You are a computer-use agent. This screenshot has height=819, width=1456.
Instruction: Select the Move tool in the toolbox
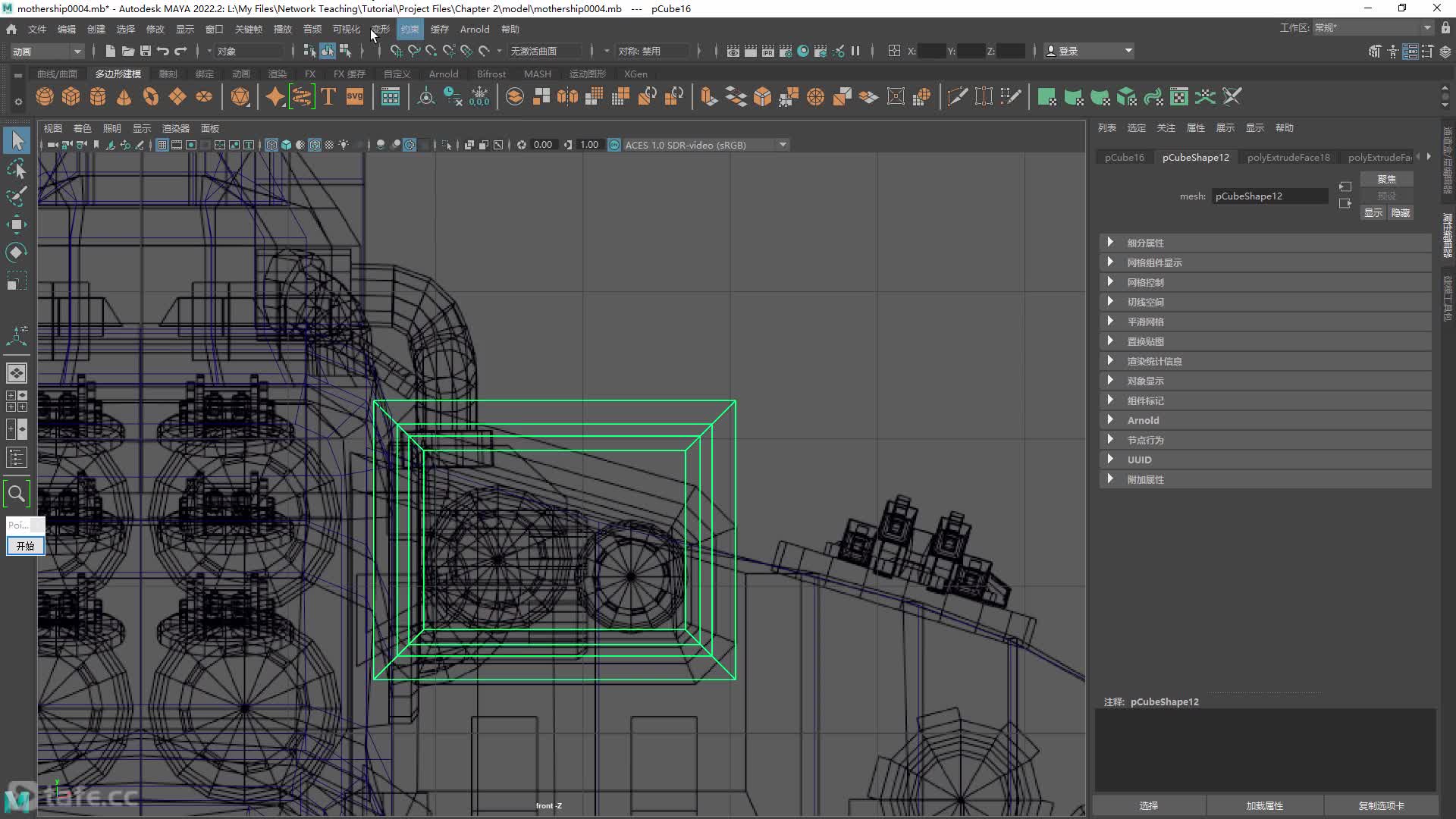click(x=17, y=224)
